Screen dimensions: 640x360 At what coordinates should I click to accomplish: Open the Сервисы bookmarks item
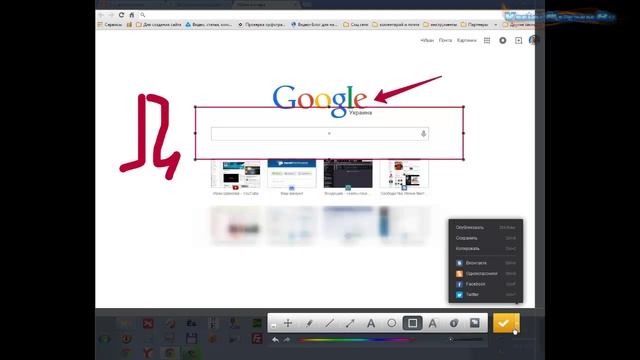point(110,24)
